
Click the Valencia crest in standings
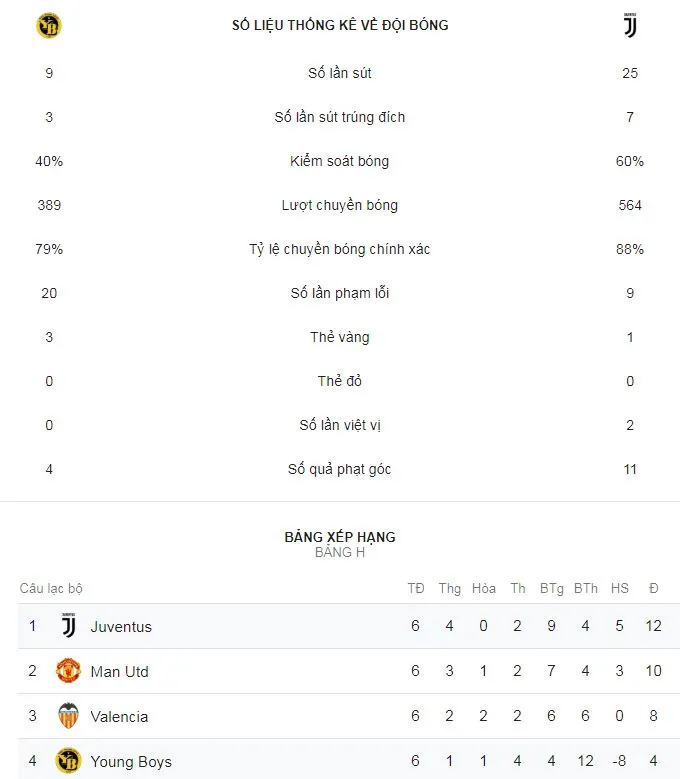(68, 716)
